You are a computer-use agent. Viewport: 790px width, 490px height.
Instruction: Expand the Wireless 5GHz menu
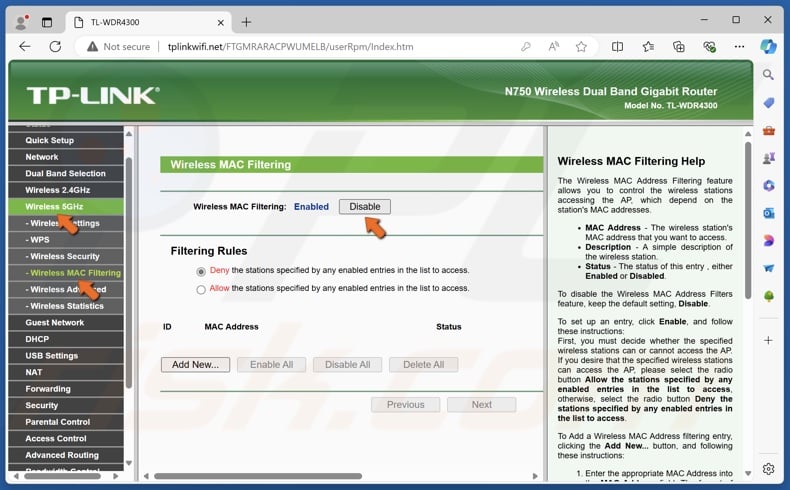coord(54,206)
